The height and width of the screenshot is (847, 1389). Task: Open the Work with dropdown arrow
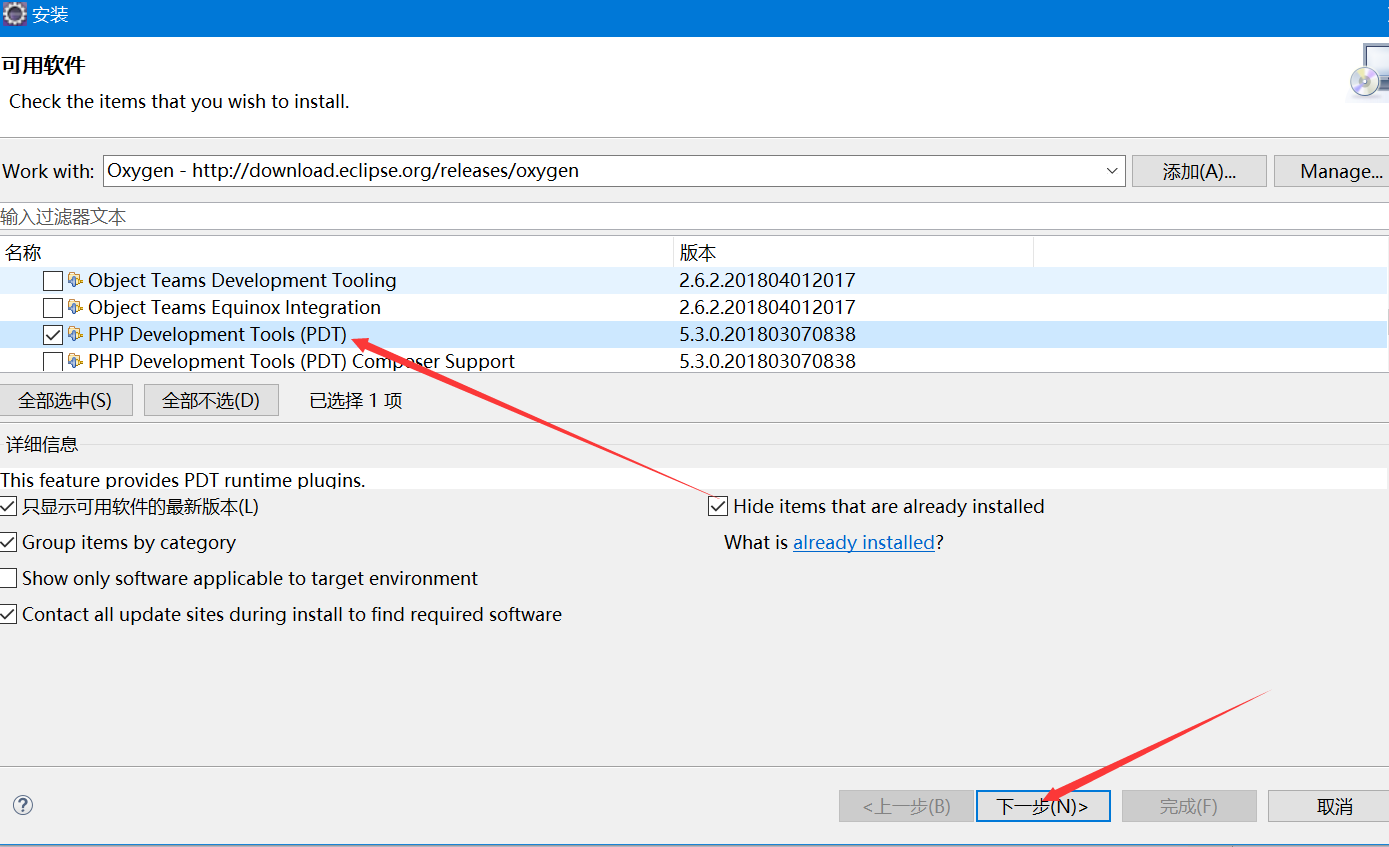click(1112, 171)
